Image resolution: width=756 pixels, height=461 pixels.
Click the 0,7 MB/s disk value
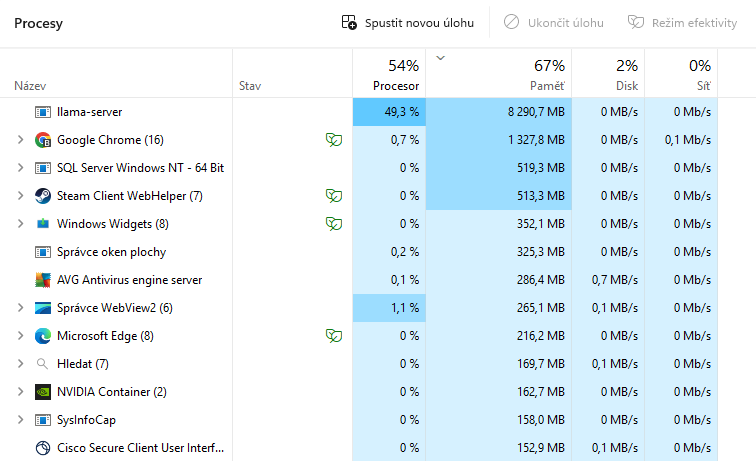pyautogui.click(x=615, y=280)
